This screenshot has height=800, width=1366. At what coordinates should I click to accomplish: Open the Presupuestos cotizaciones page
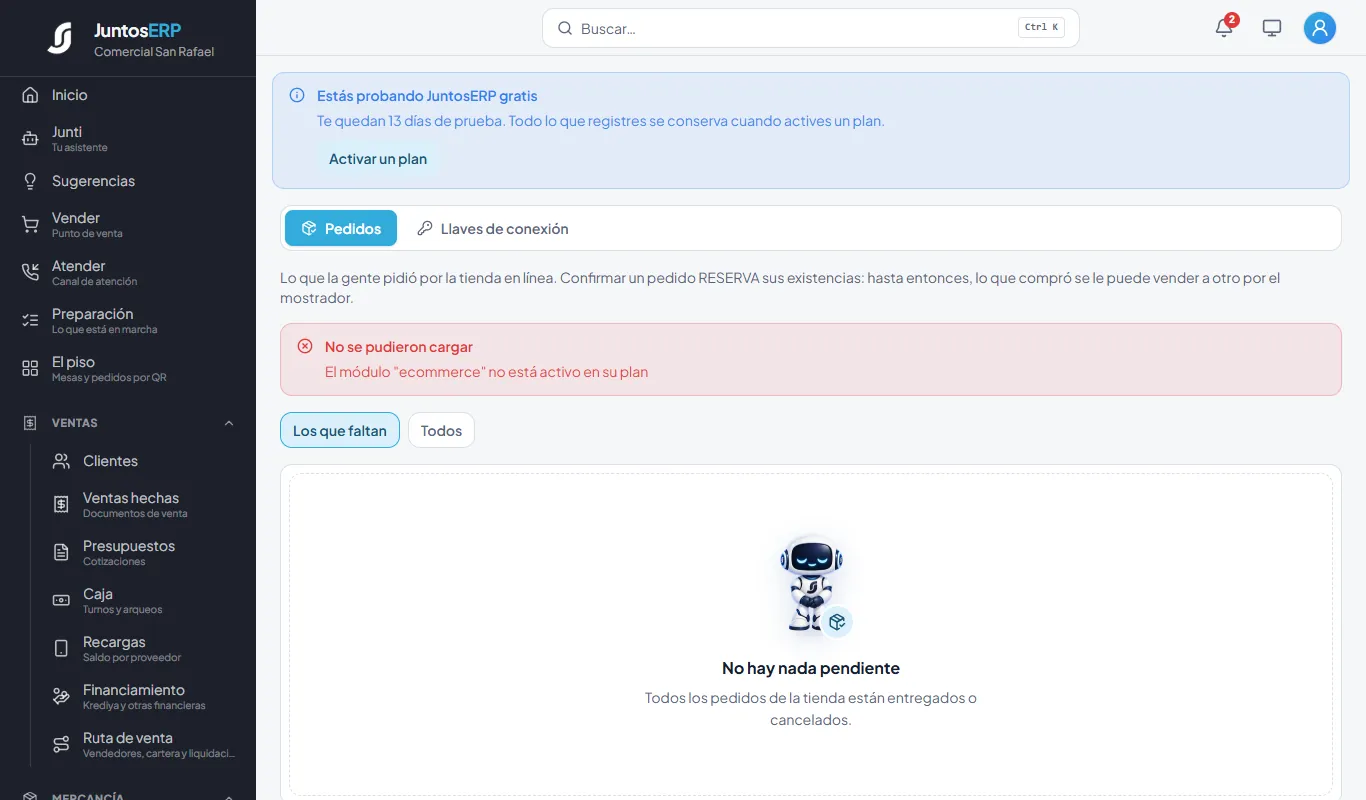coord(143,553)
